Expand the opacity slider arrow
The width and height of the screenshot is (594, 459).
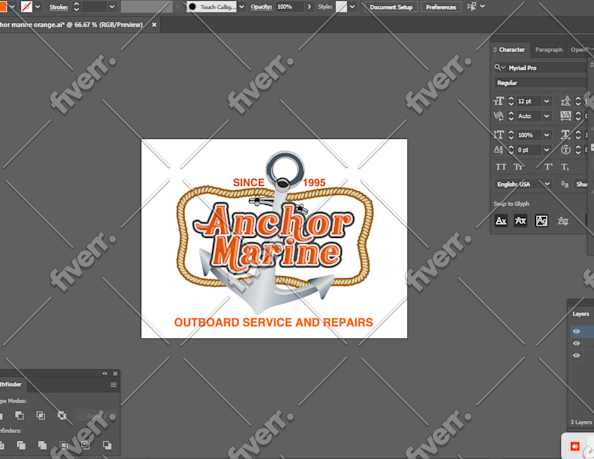[309, 7]
